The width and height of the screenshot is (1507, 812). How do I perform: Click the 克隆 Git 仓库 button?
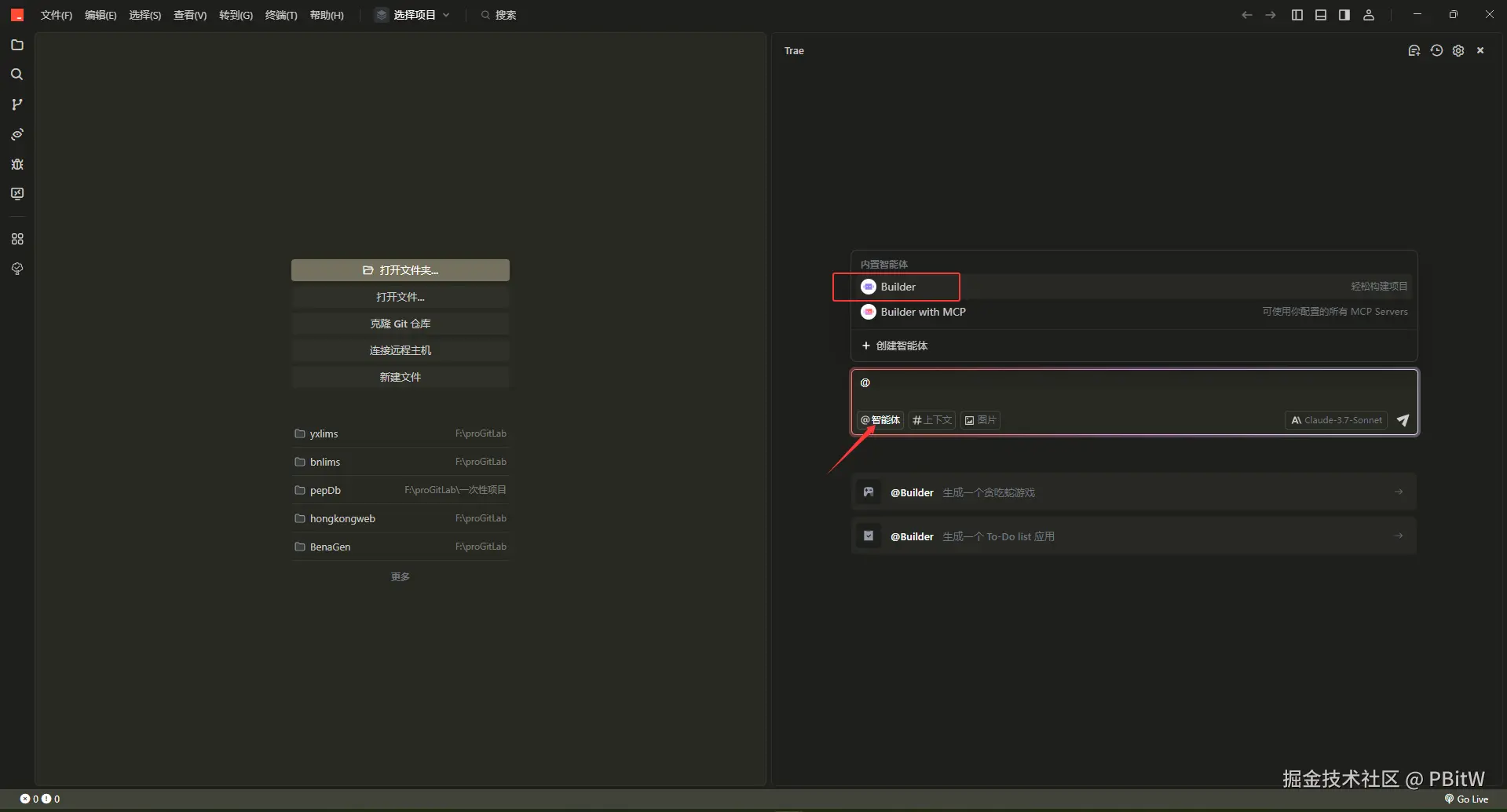(x=401, y=324)
